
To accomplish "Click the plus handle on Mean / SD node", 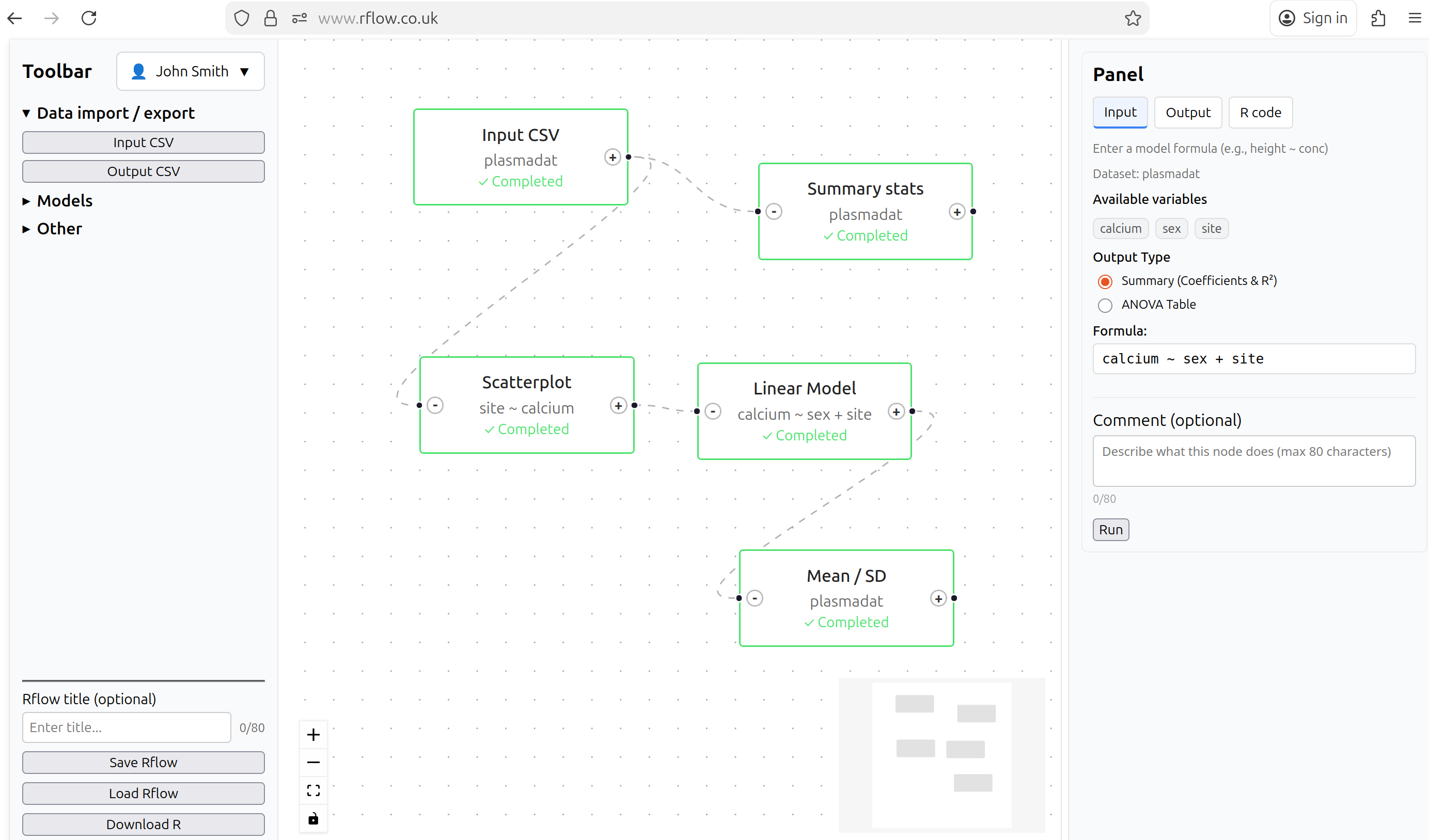I will [x=938, y=598].
